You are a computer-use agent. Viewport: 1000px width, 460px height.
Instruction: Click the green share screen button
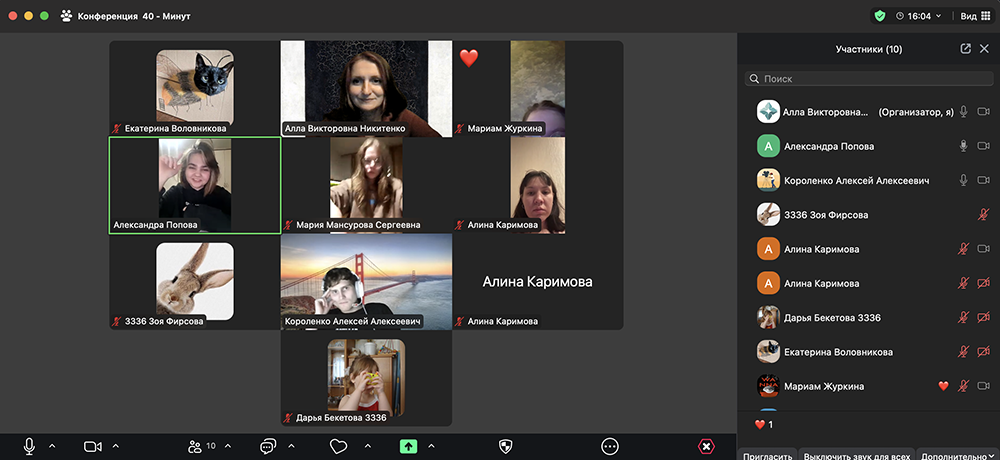pos(408,446)
